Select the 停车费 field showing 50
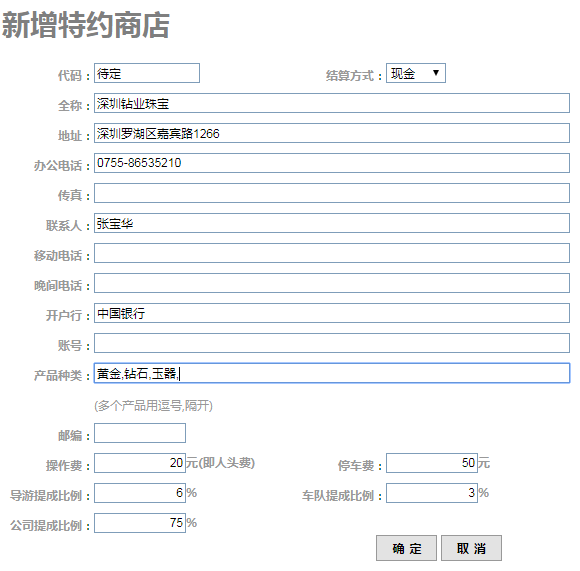The image size is (580, 571). (432, 463)
